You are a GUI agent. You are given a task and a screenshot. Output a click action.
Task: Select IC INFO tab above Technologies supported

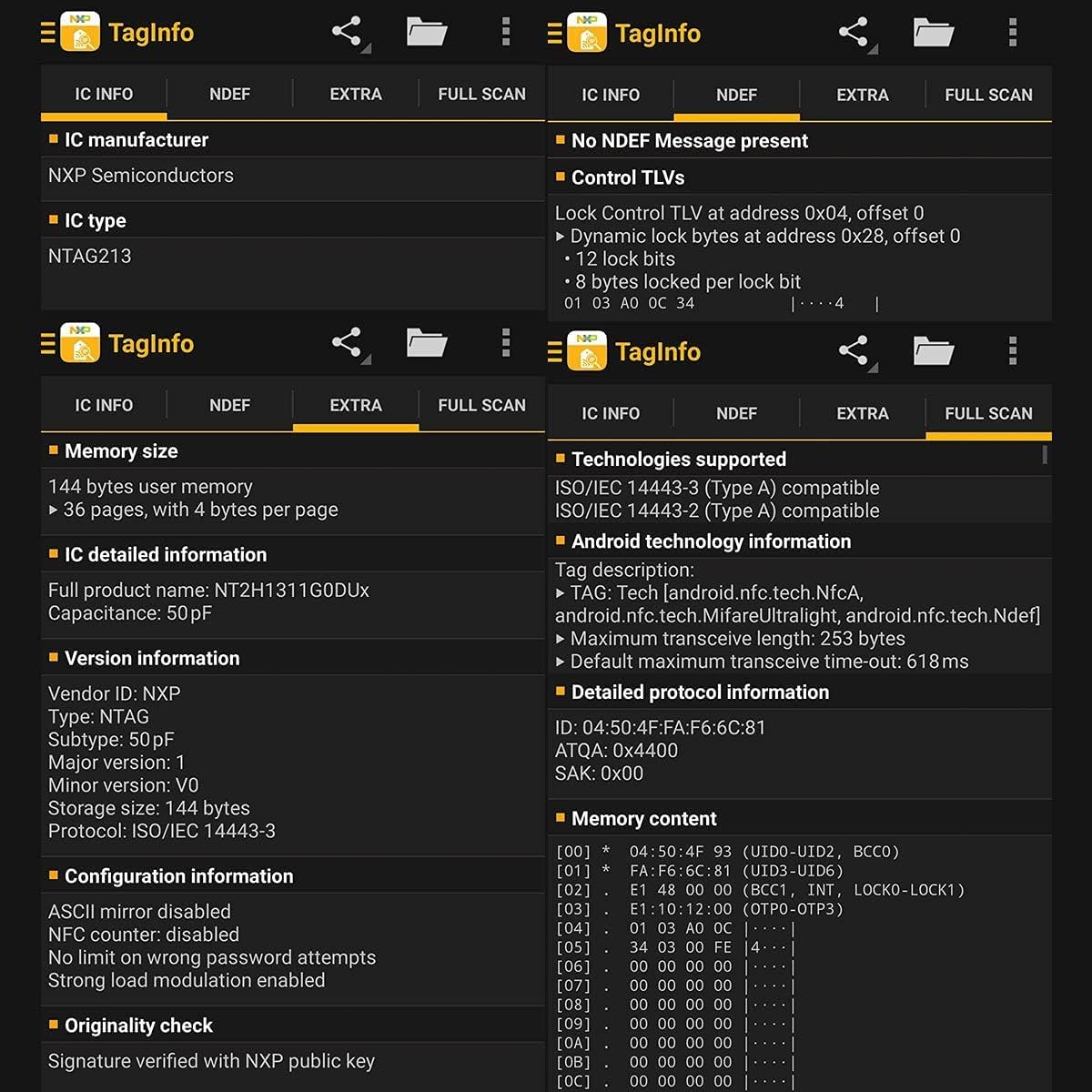click(x=611, y=413)
